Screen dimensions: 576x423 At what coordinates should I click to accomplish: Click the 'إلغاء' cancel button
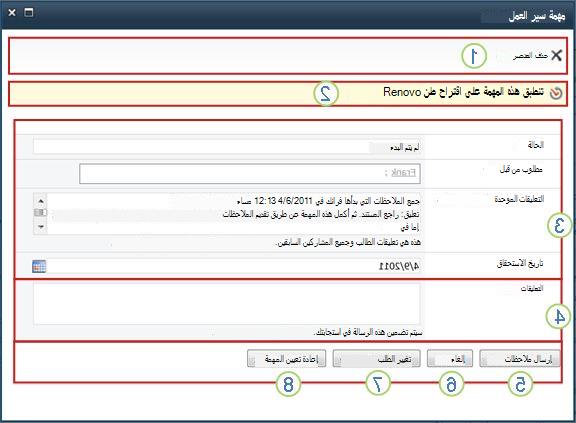pos(450,358)
